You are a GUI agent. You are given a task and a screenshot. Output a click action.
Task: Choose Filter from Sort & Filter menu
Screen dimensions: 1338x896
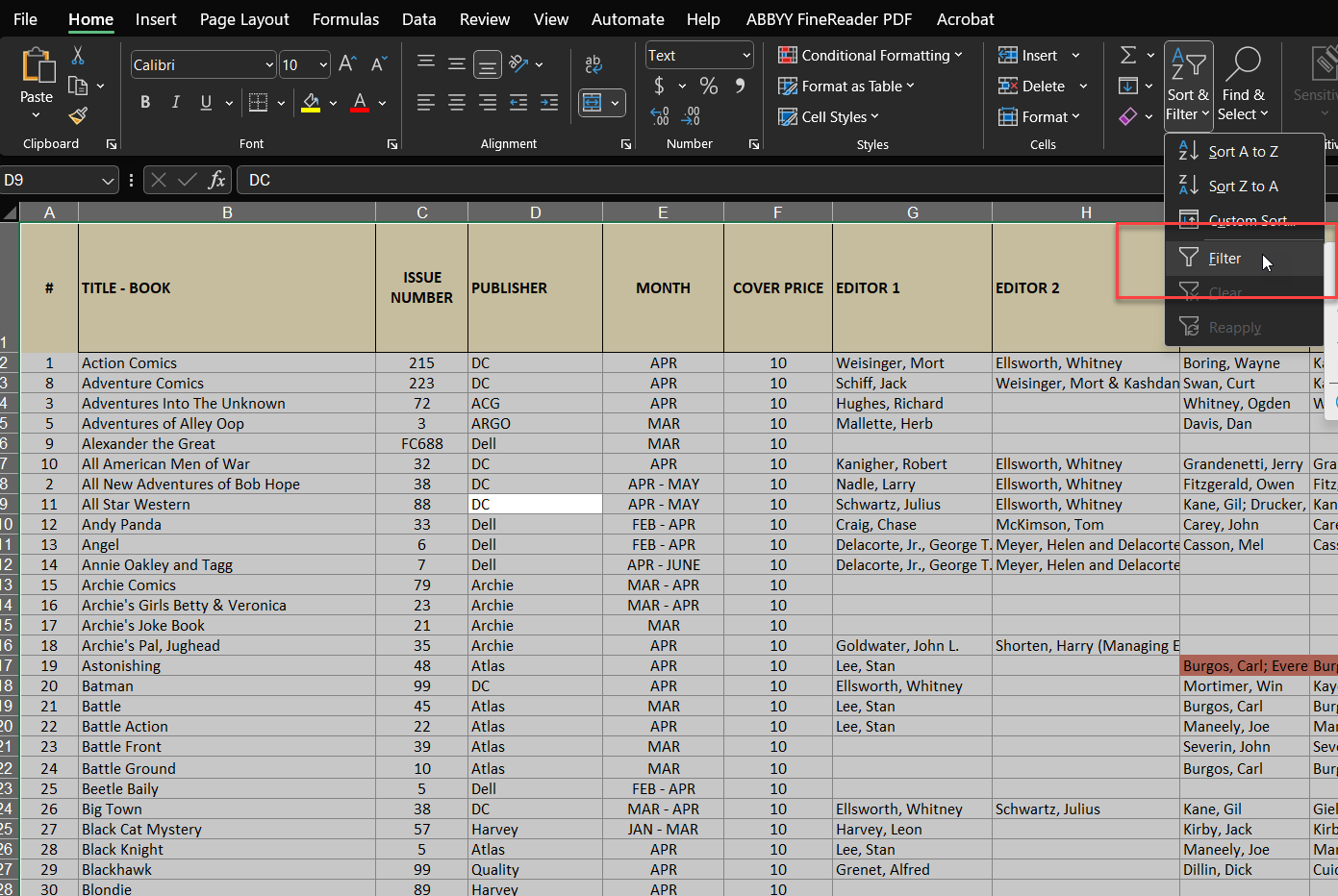point(1224,259)
